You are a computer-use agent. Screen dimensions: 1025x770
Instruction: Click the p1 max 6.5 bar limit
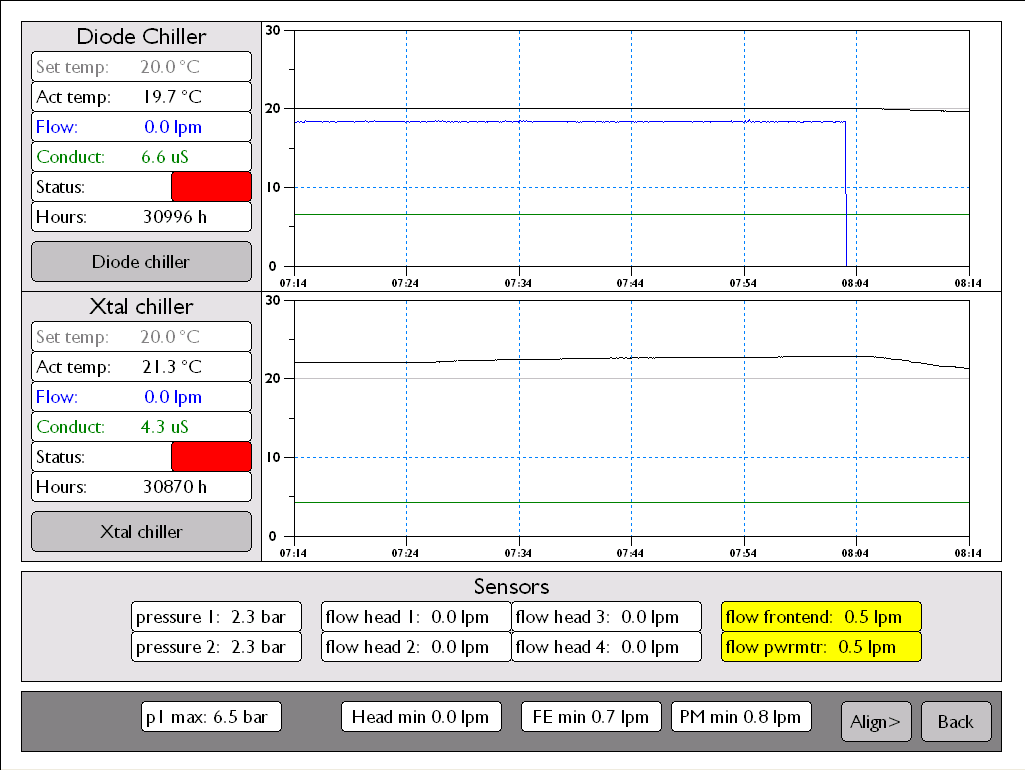tap(211, 717)
